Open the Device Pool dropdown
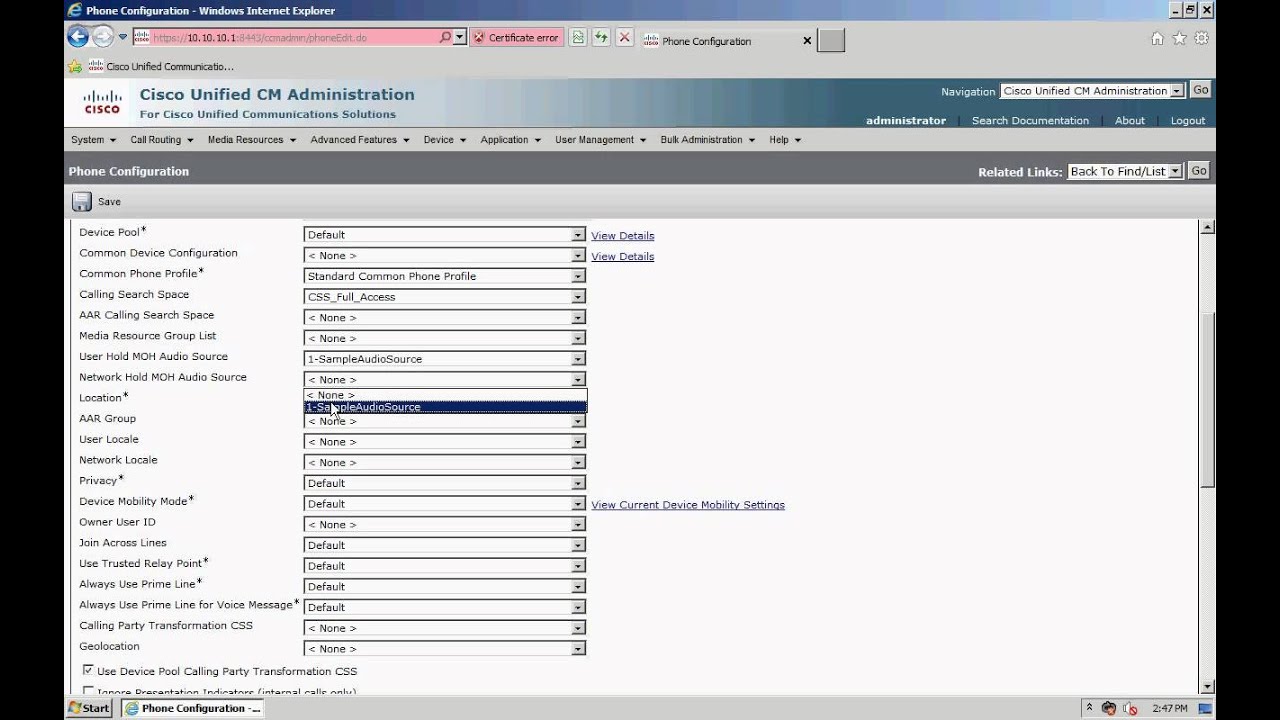 click(444, 235)
